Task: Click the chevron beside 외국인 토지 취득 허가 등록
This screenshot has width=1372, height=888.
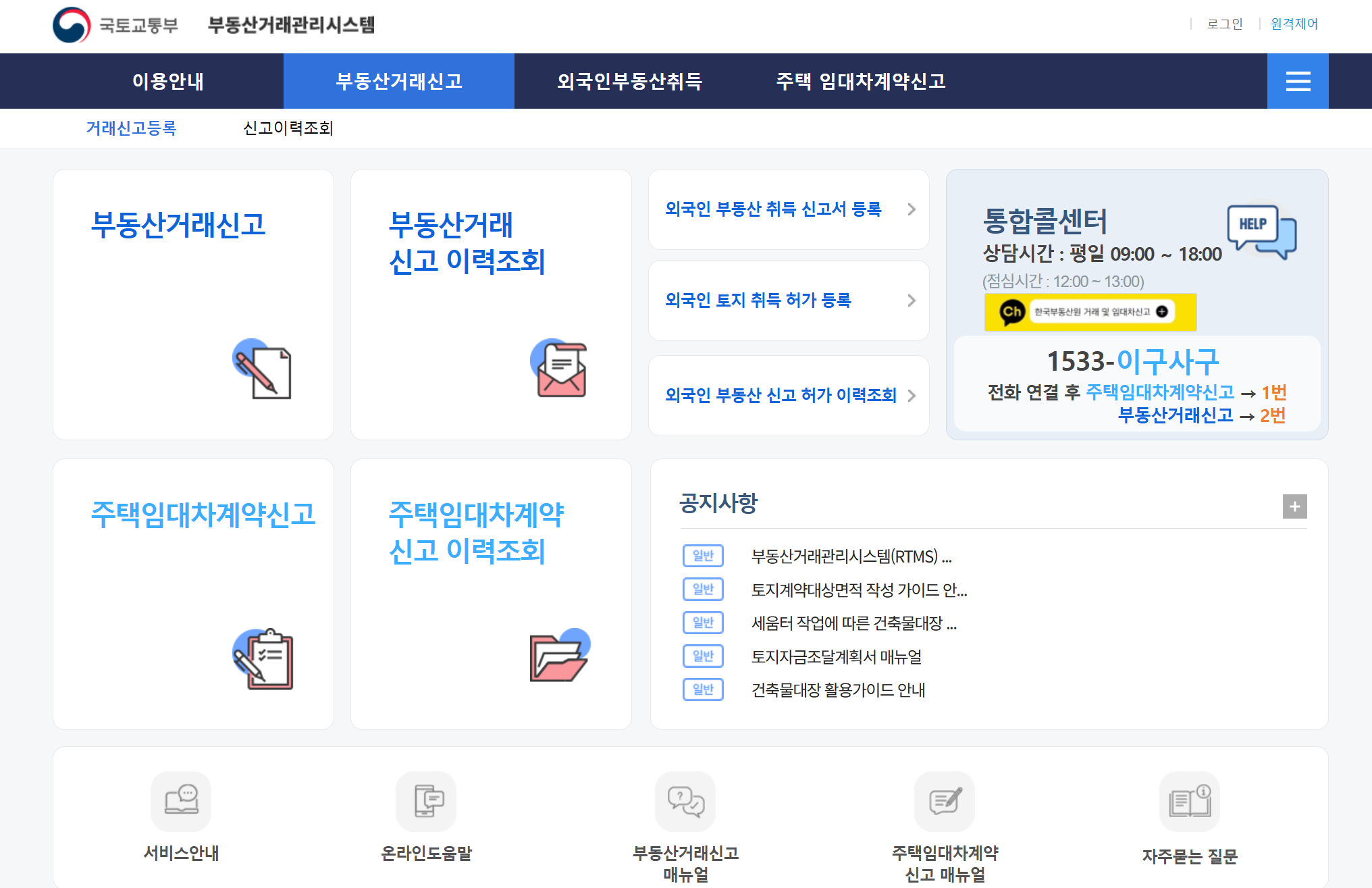Action: [912, 301]
